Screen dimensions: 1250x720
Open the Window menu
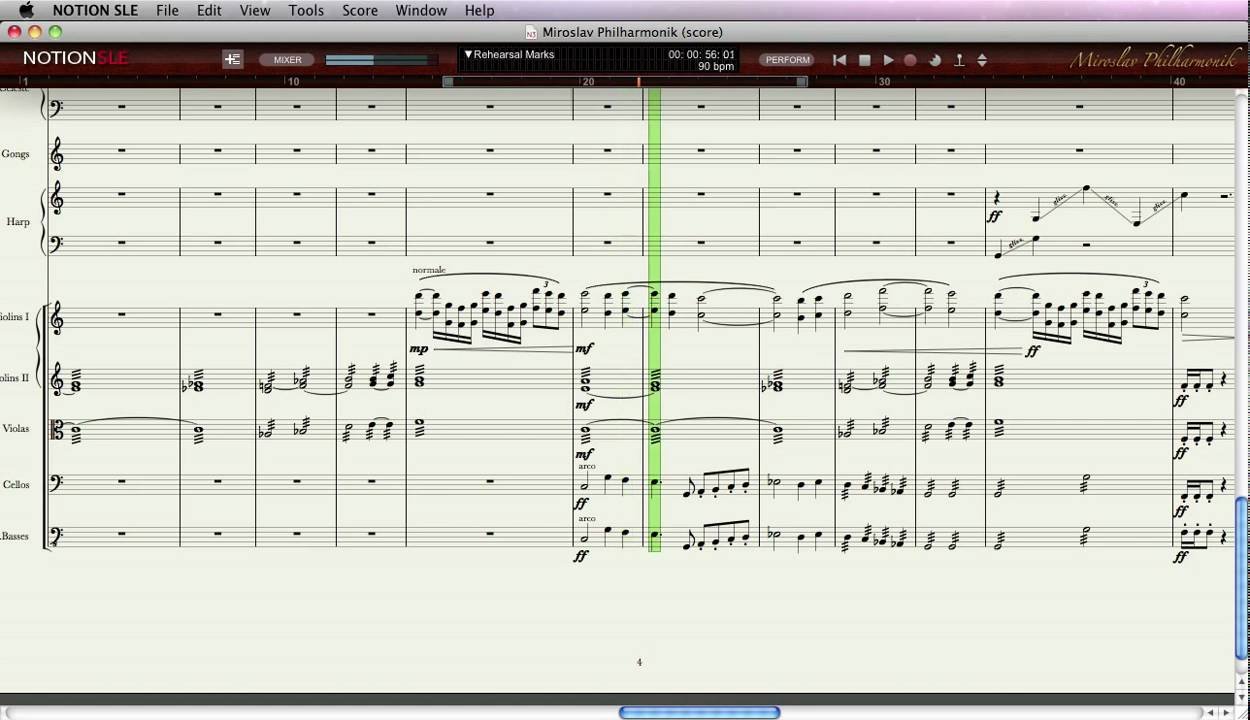pyautogui.click(x=421, y=10)
